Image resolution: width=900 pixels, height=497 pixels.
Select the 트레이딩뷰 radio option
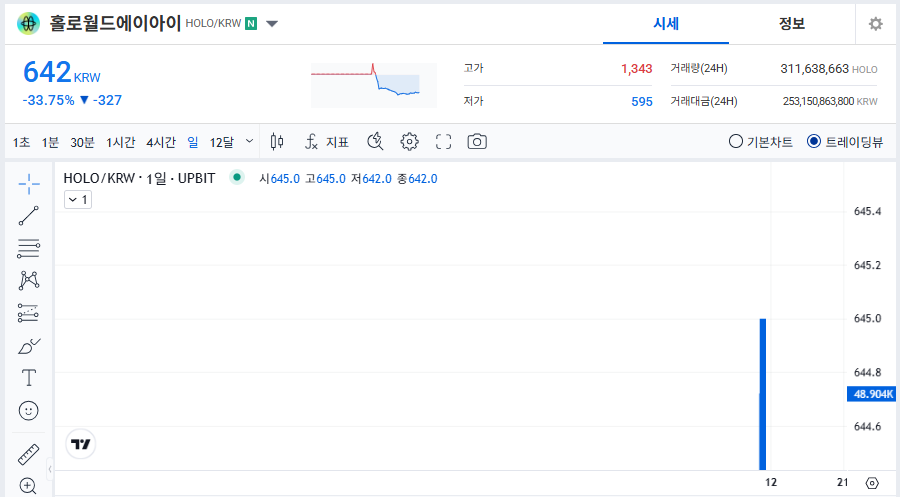pos(845,142)
